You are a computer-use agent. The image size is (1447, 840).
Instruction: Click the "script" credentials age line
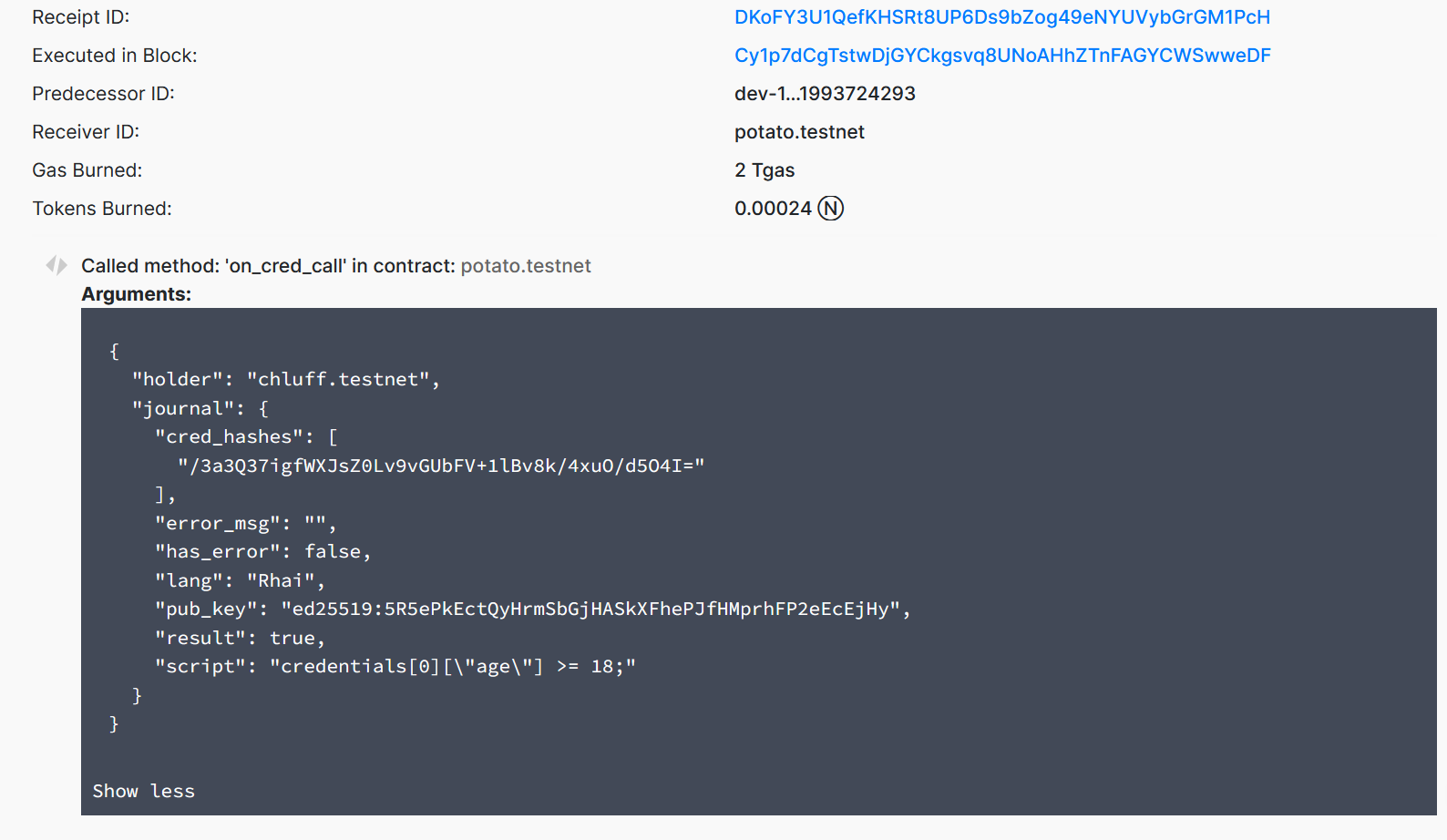point(395,666)
